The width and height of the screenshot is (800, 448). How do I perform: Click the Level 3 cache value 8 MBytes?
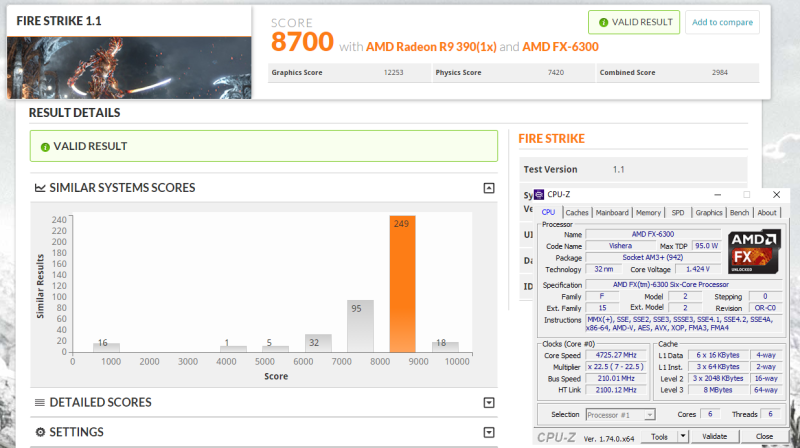click(x=718, y=390)
